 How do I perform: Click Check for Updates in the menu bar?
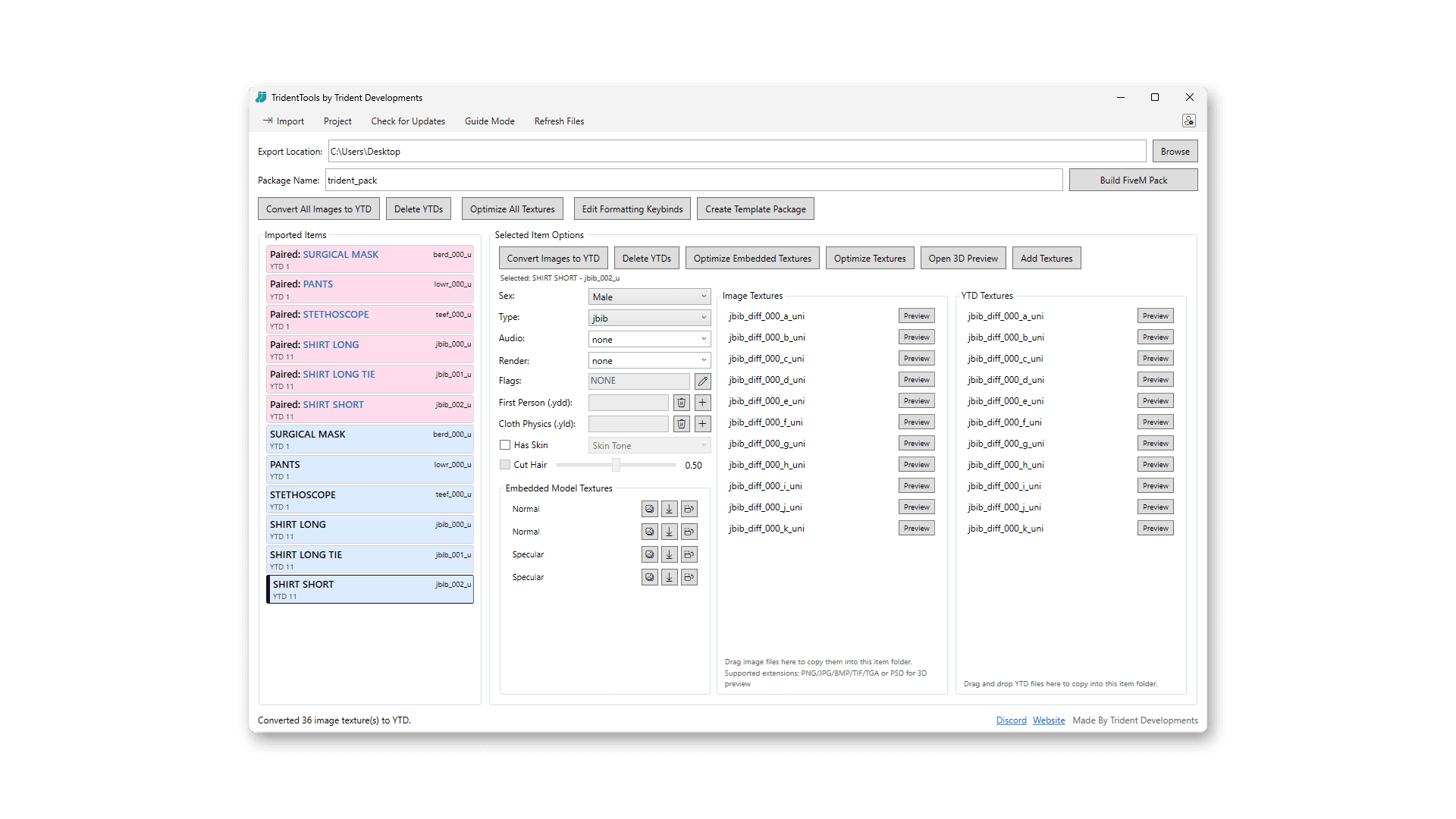point(407,121)
